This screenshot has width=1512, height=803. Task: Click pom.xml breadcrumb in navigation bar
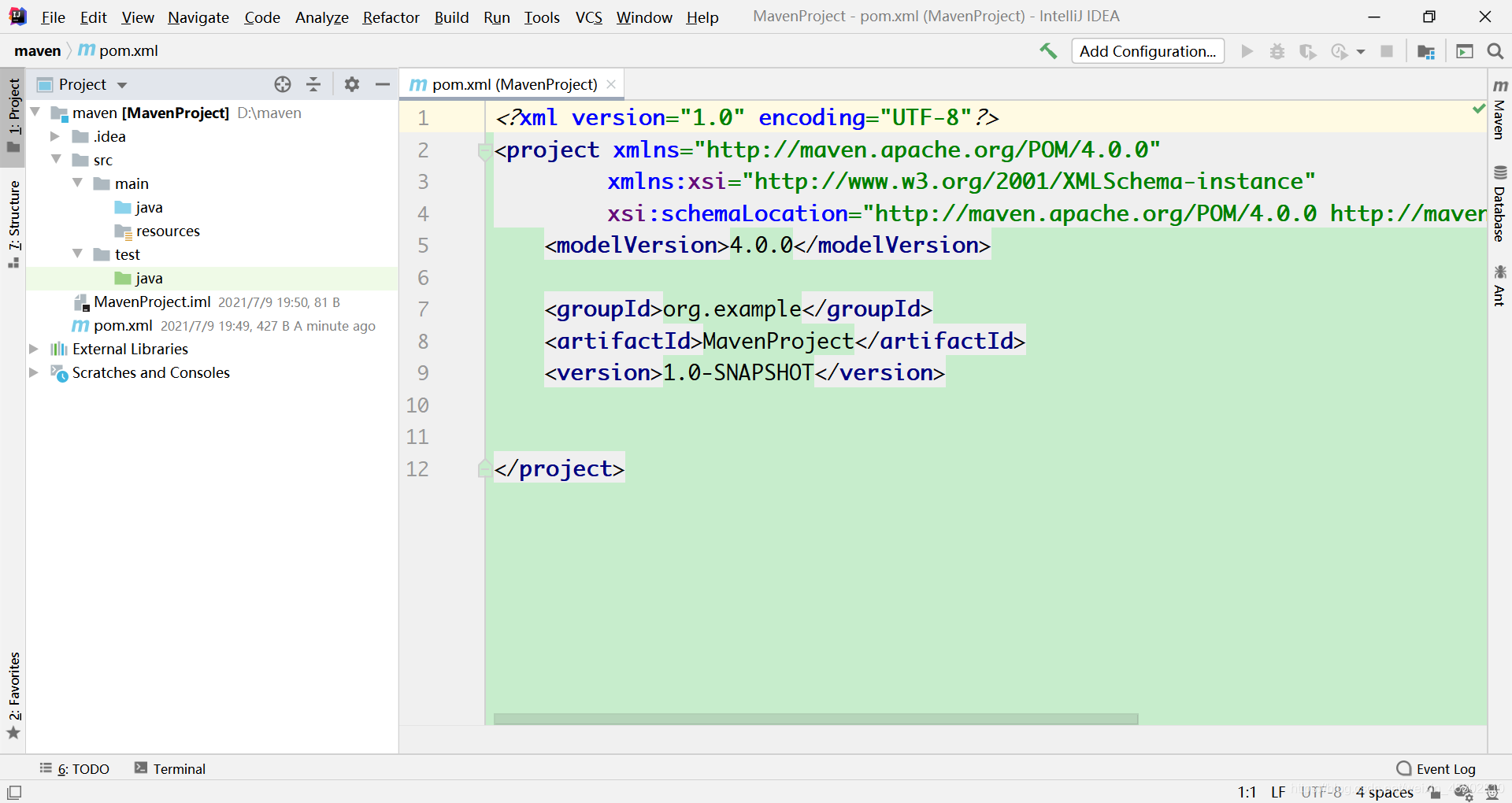(119, 51)
